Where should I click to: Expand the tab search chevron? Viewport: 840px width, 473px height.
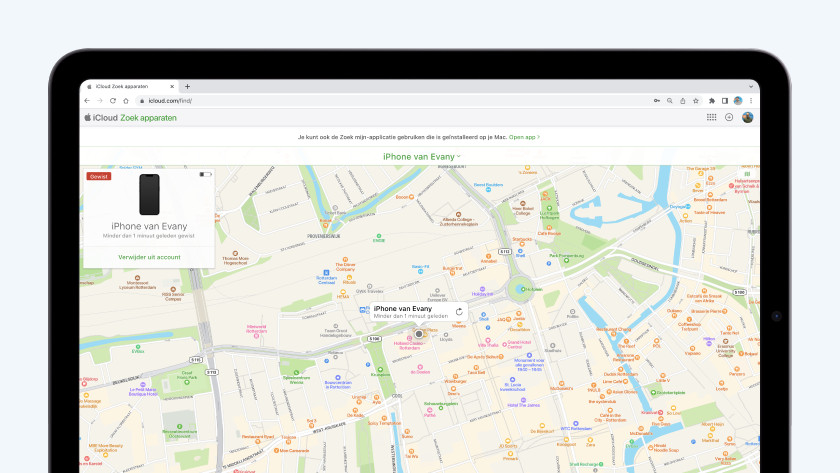pos(751,86)
